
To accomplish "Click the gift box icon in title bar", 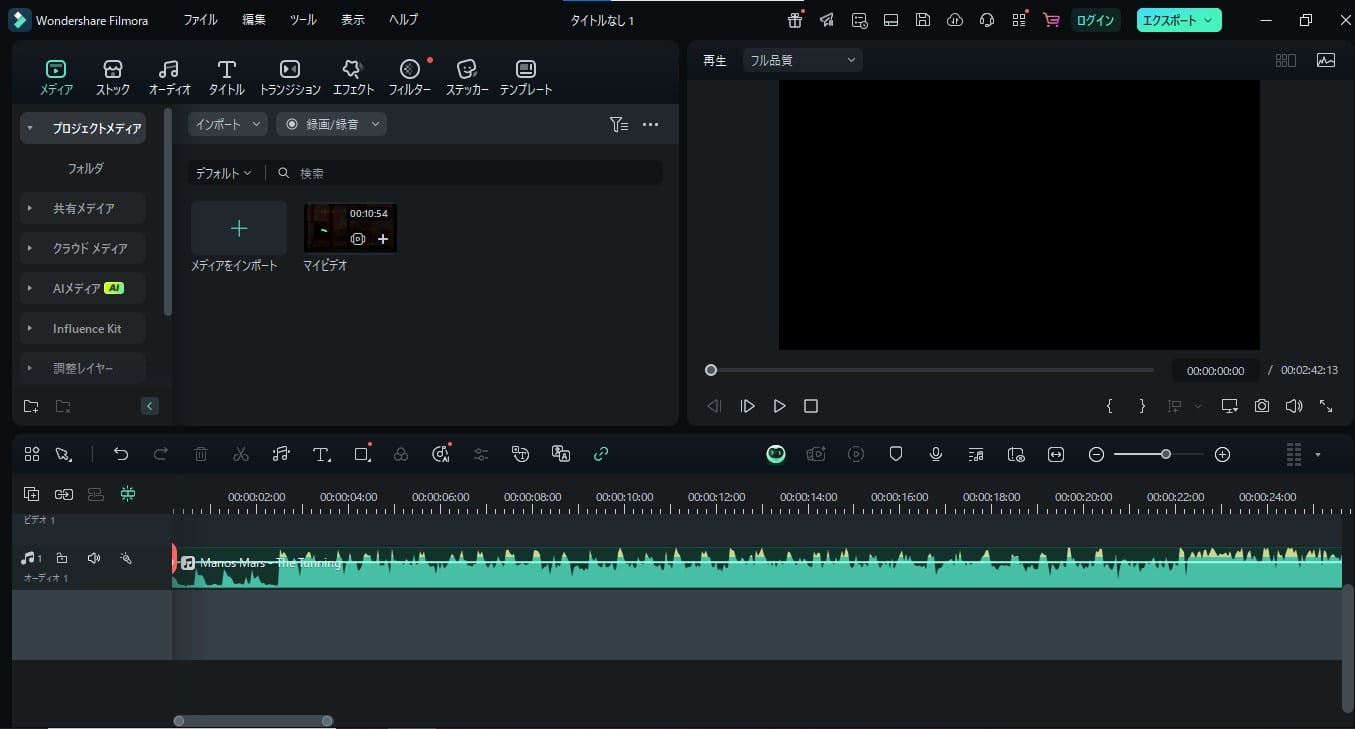I will coord(795,20).
